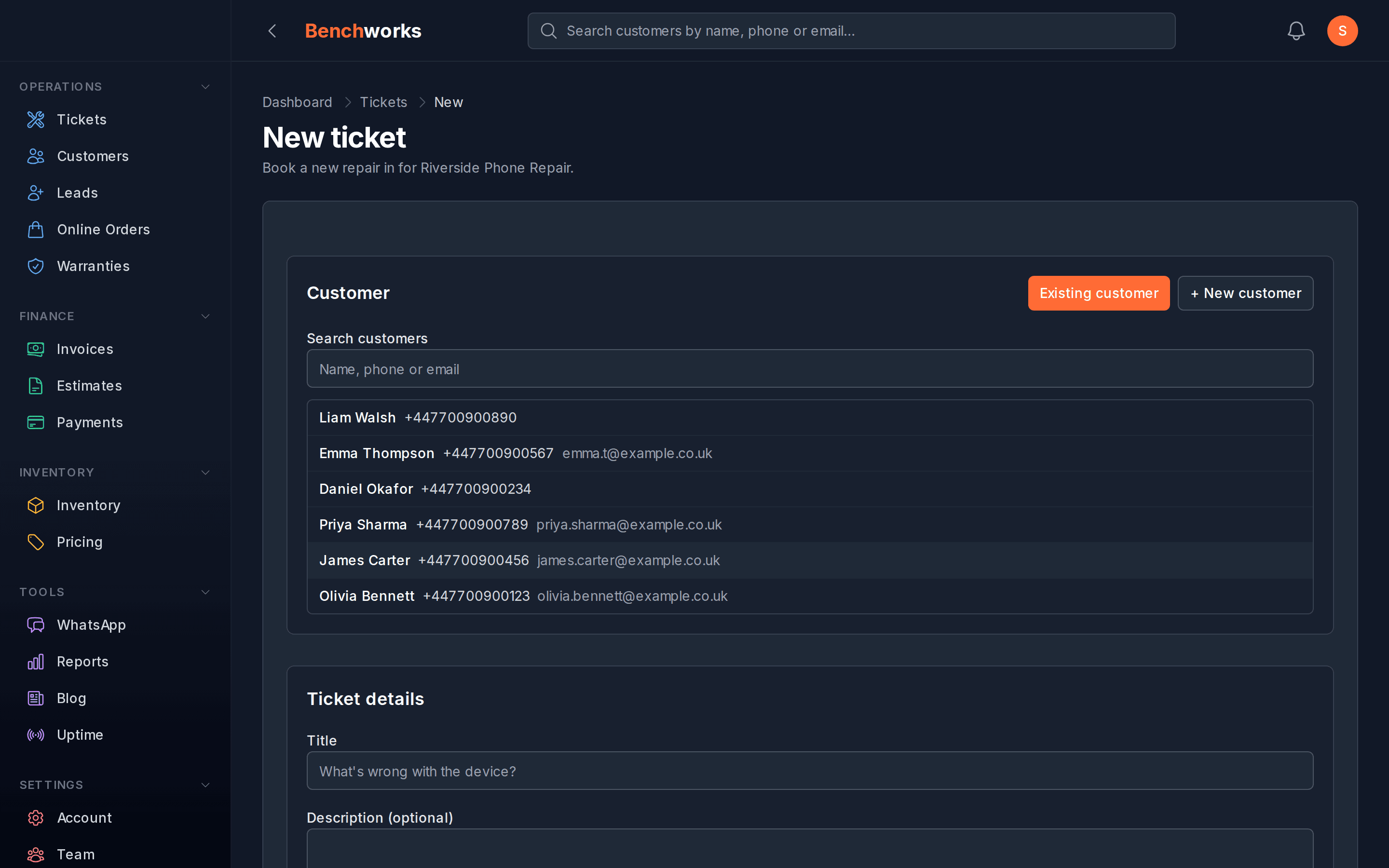Viewport: 1389px width, 868px height.
Task: Open Invoices menu item
Action: [x=115, y=349]
